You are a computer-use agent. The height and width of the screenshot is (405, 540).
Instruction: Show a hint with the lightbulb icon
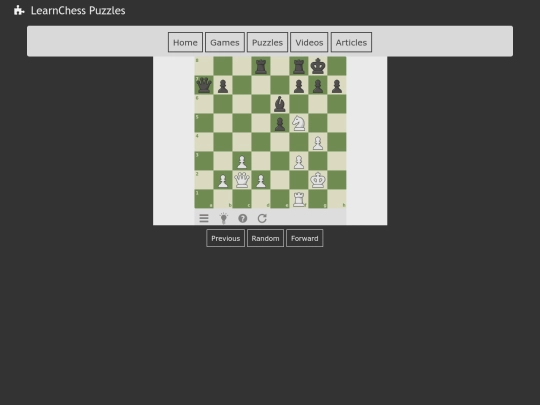pyautogui.click(x=224, y=218)
